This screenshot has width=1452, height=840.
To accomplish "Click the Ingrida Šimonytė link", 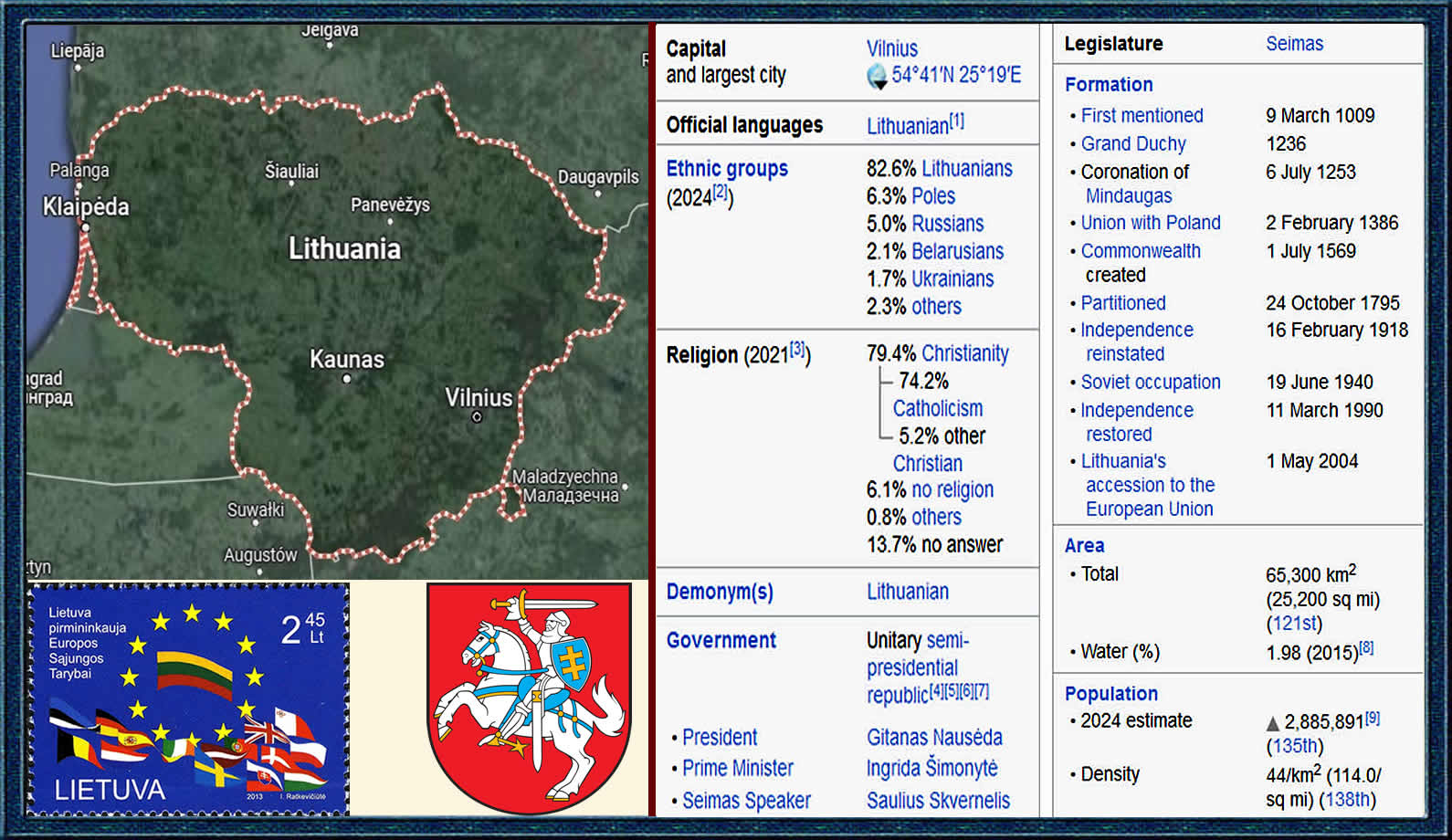I will (x=931, y=768).
